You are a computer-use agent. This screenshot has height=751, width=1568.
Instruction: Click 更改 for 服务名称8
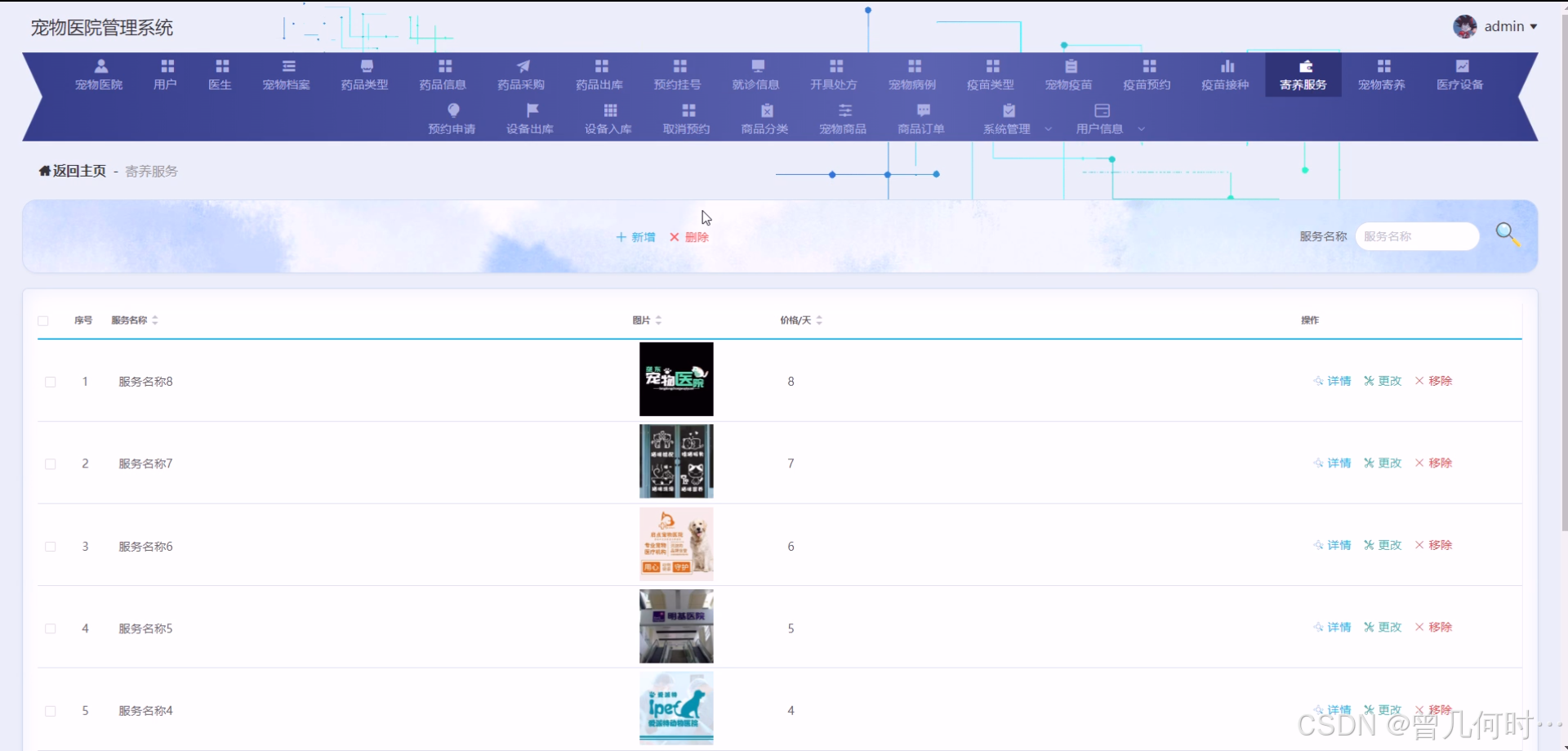[x=1383, y=381]
